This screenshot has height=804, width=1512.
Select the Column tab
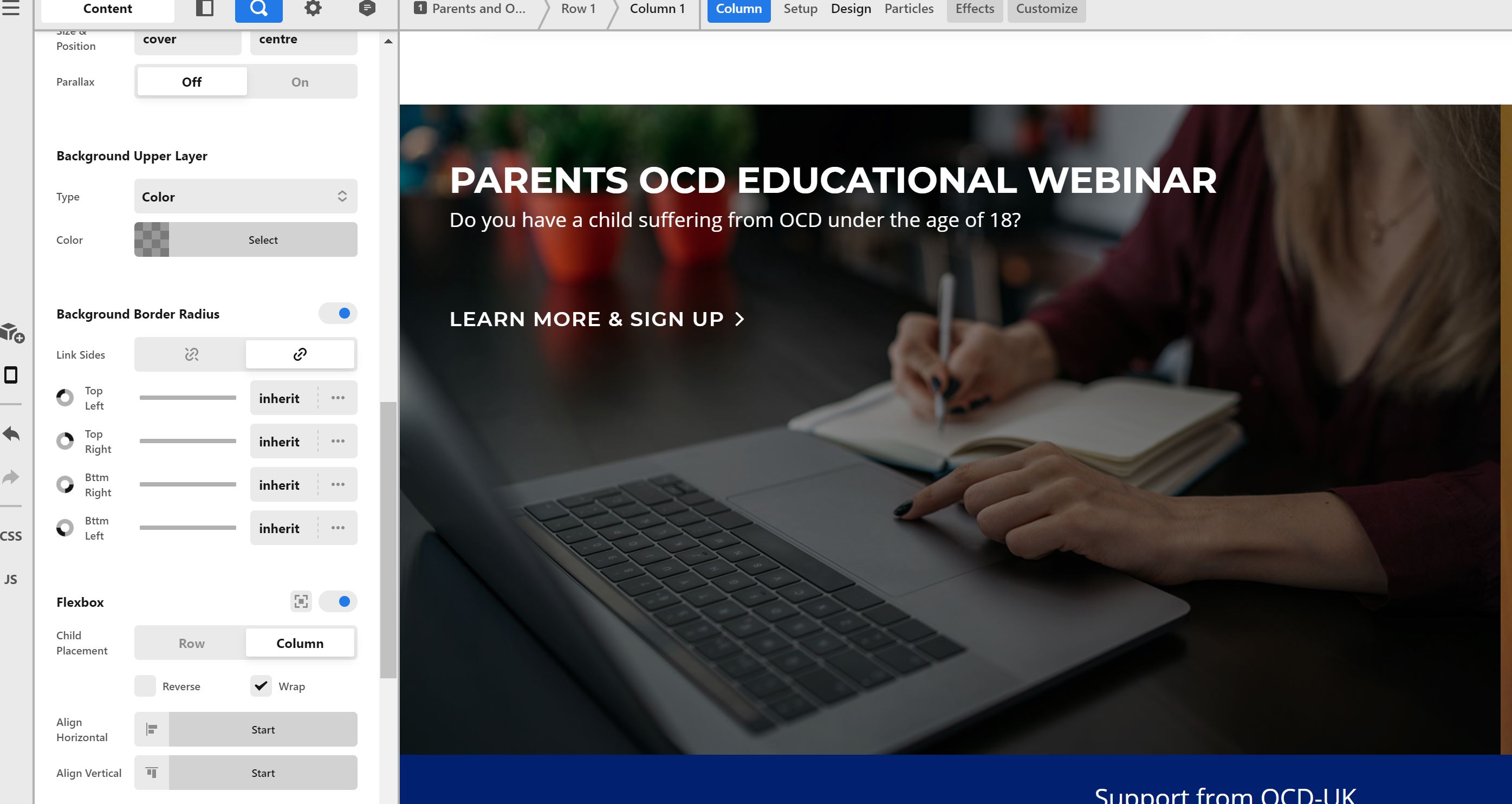[x=738, y=9]
